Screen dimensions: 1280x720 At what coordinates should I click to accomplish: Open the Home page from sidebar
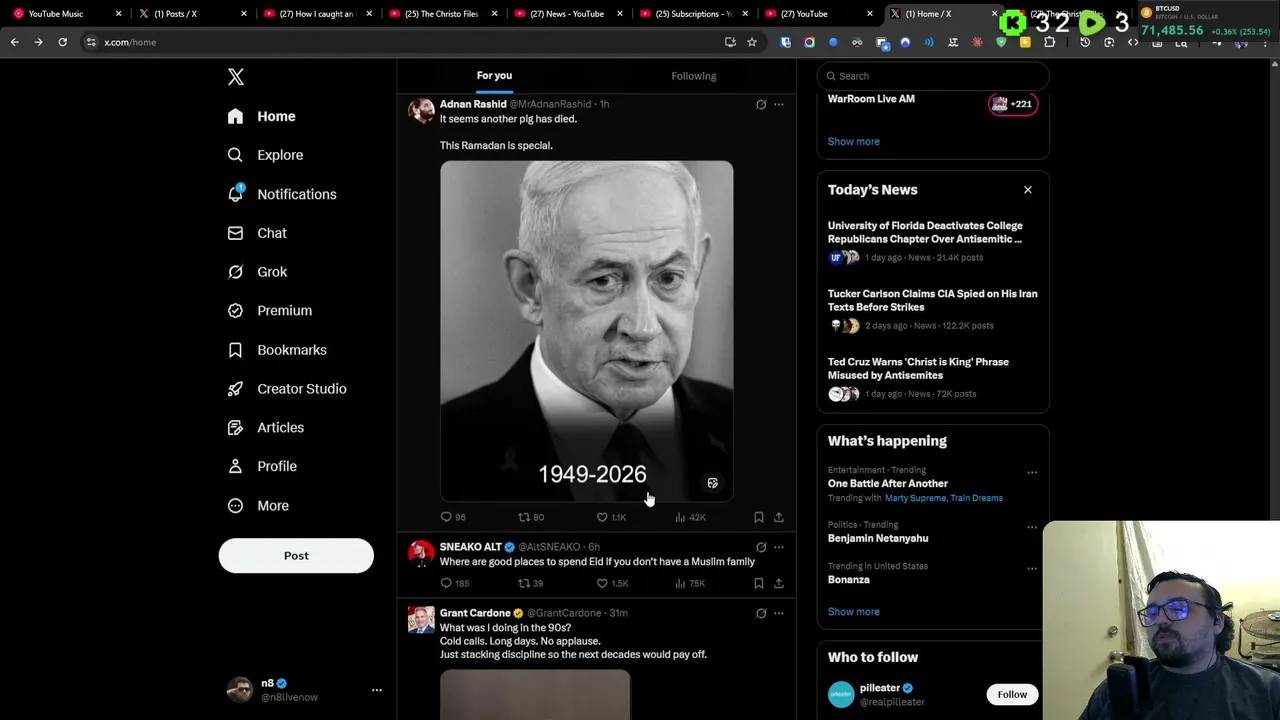coord(261,116)
